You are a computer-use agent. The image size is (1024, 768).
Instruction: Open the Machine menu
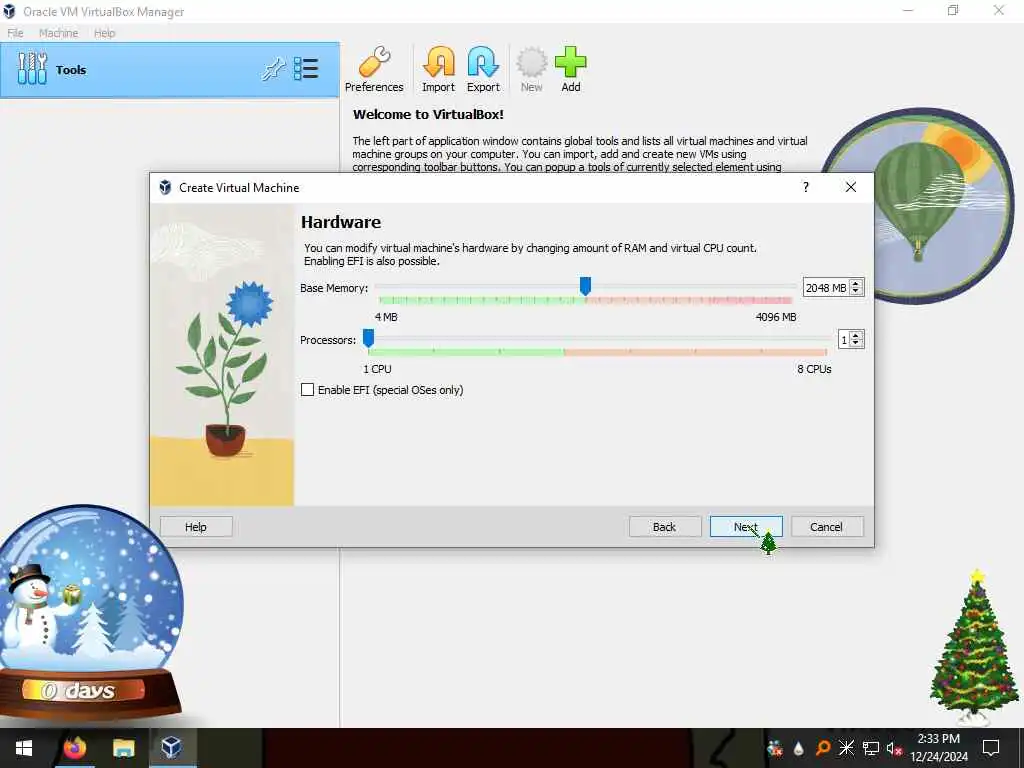[58, 33]
